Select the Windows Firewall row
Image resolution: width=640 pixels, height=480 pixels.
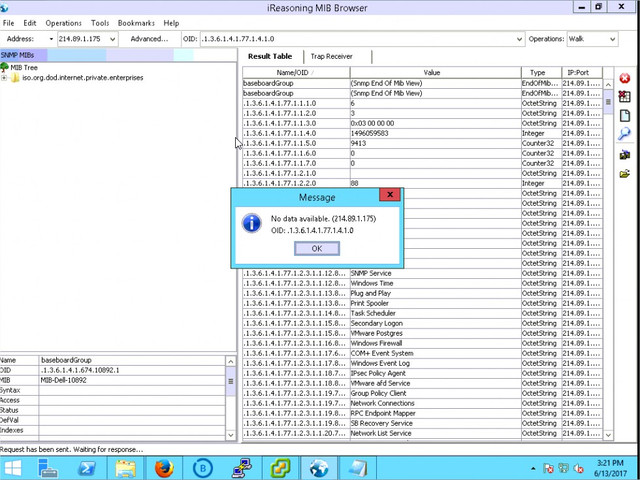coord(422,343)
